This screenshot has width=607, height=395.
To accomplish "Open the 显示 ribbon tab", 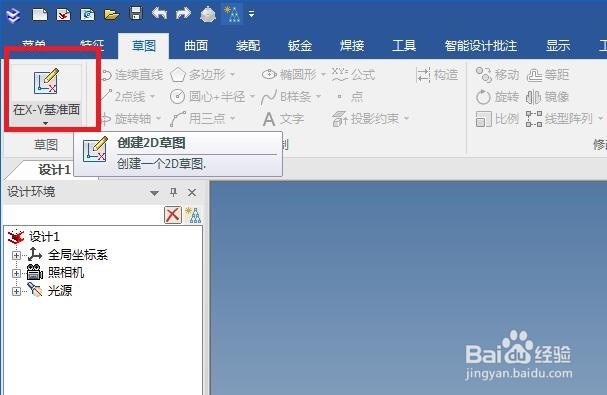I will (x=558, y=46).
